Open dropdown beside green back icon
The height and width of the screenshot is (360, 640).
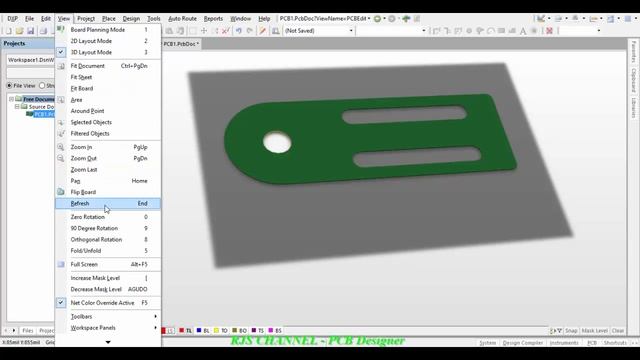pos(384,19)
